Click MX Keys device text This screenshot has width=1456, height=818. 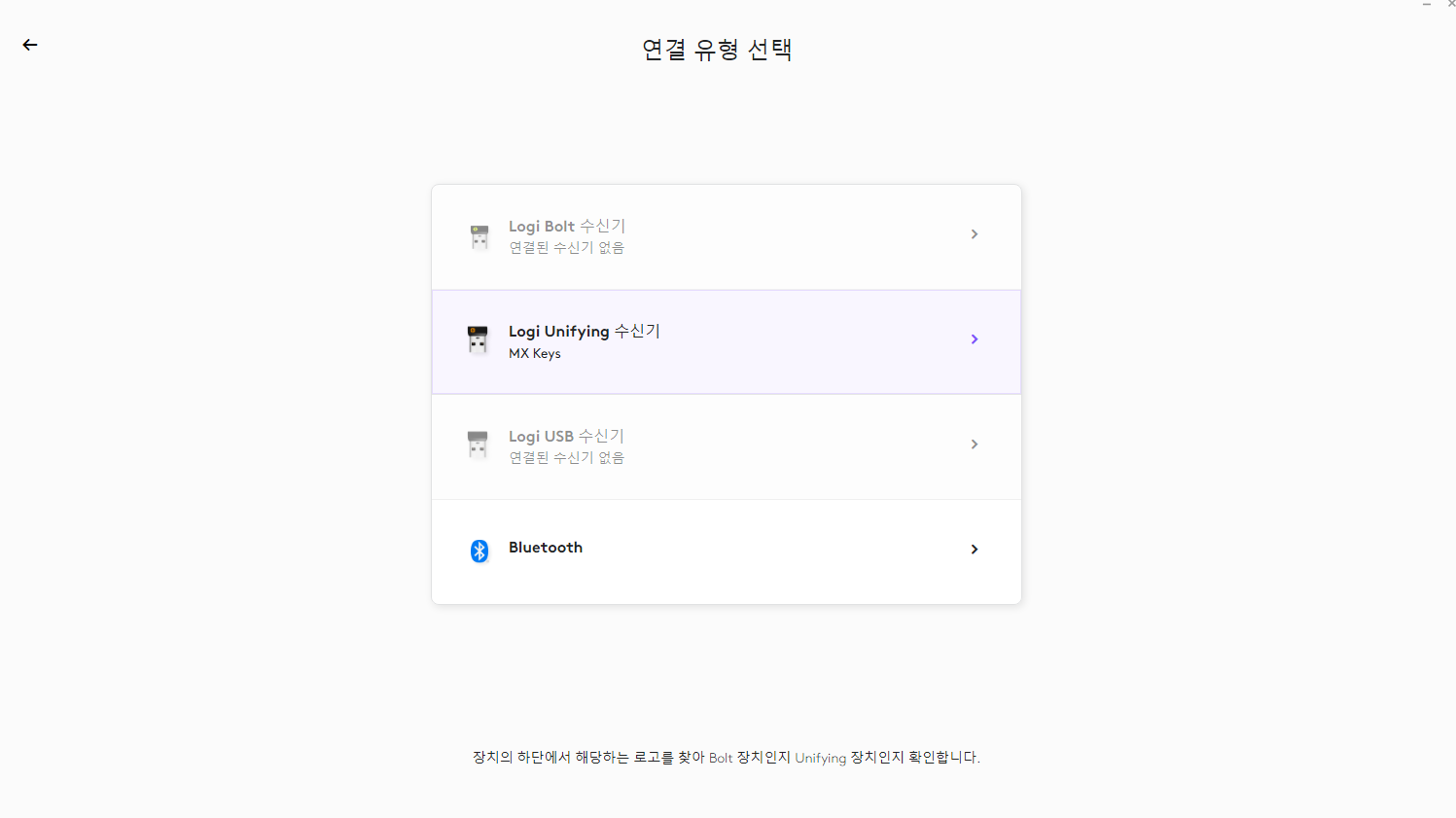535,354
